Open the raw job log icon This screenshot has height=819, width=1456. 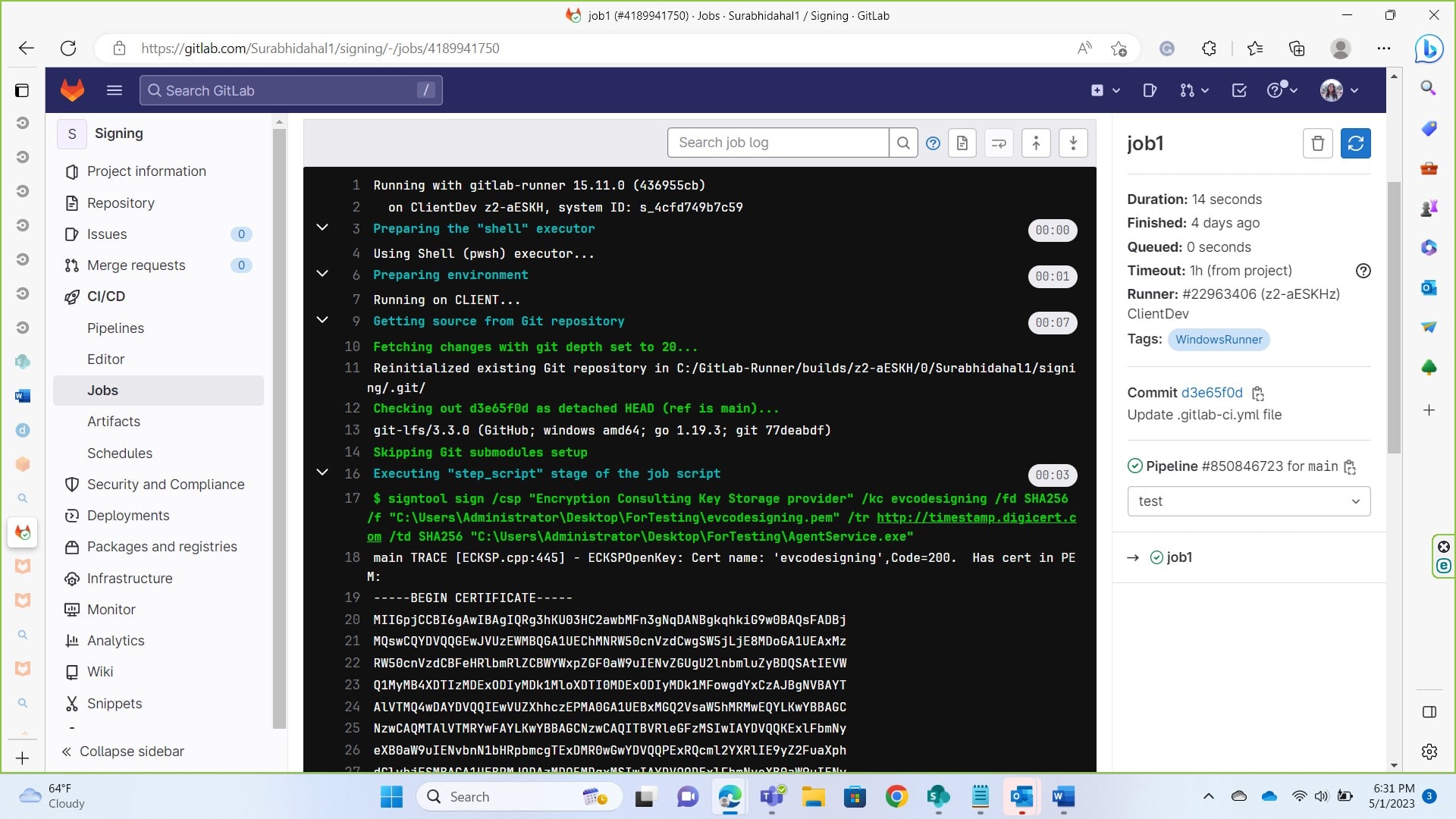[x=962, y=143]
